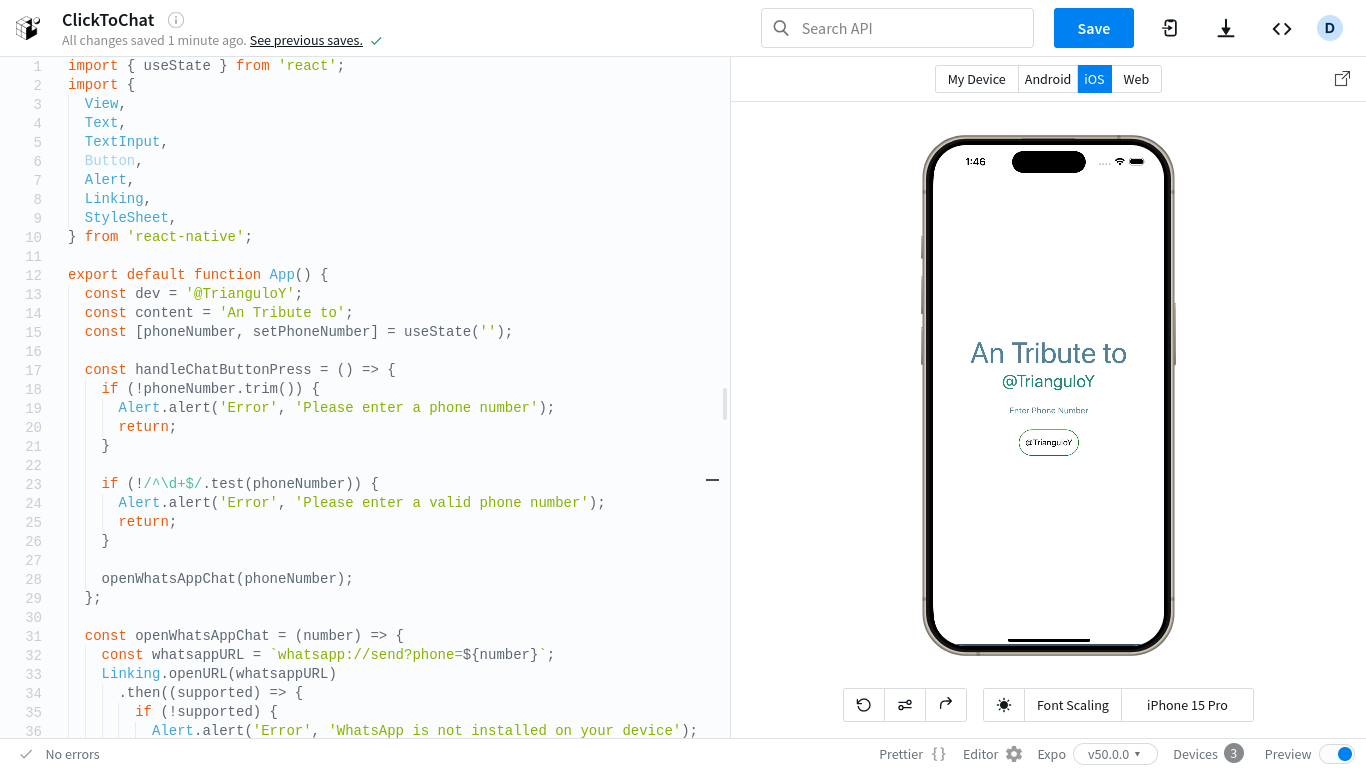Rotate the device with the curved arrow icon
Image resolution: width=1366 pixels, height=768 pixels.
946,705
